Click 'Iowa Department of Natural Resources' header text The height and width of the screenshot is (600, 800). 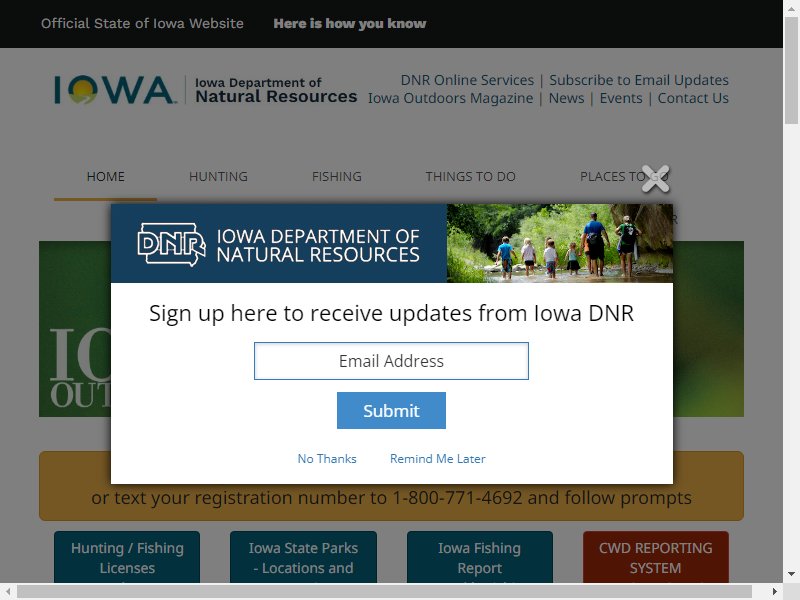(x=276, y=90)
